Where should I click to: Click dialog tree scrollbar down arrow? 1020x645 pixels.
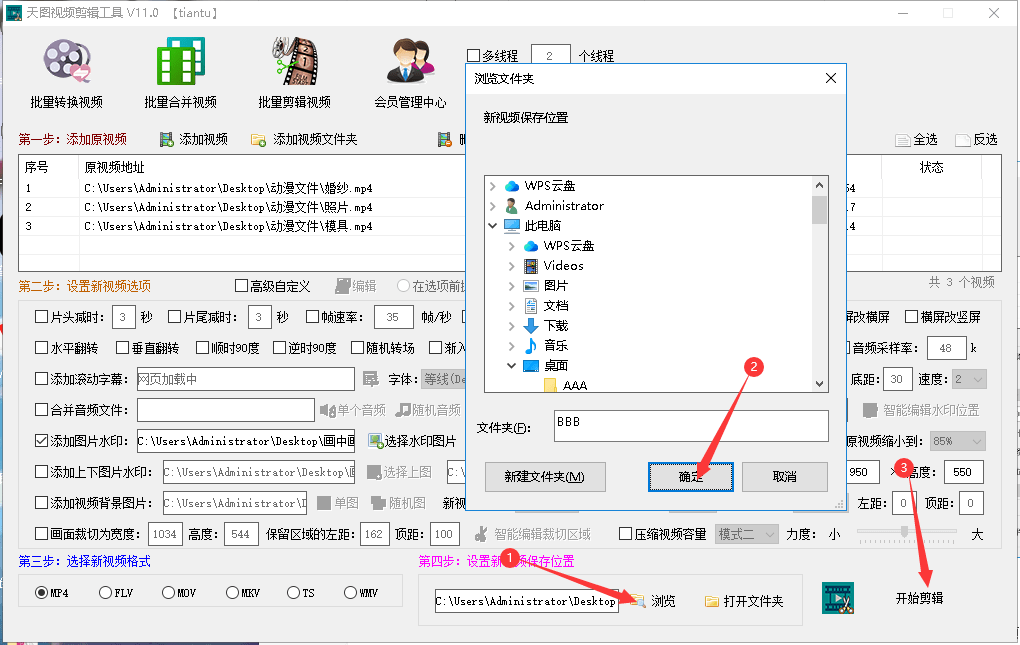click(820, 384)
